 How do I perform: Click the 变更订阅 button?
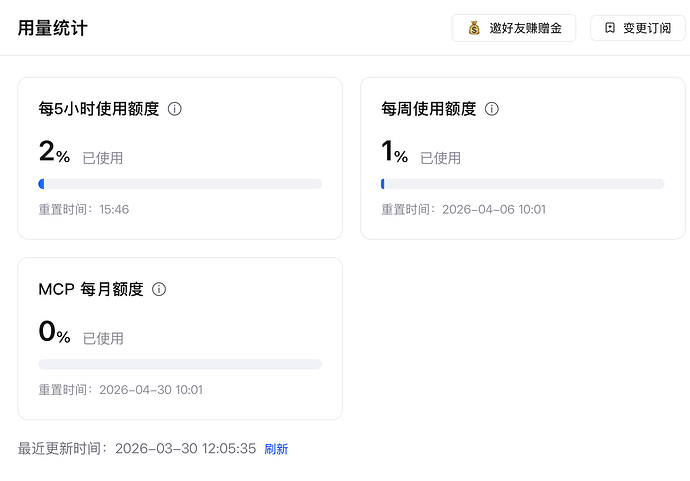(638, 28)
